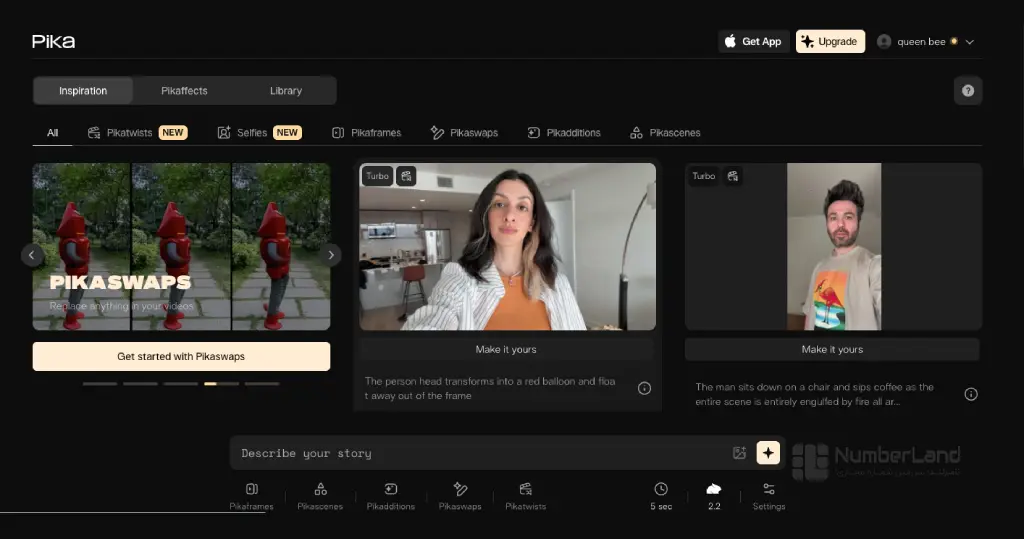The width and height of the screenshot is (1024, 539).
Task: Select the last carousel indicator dash
Action: pyautogui.click(x=262, y=384)
